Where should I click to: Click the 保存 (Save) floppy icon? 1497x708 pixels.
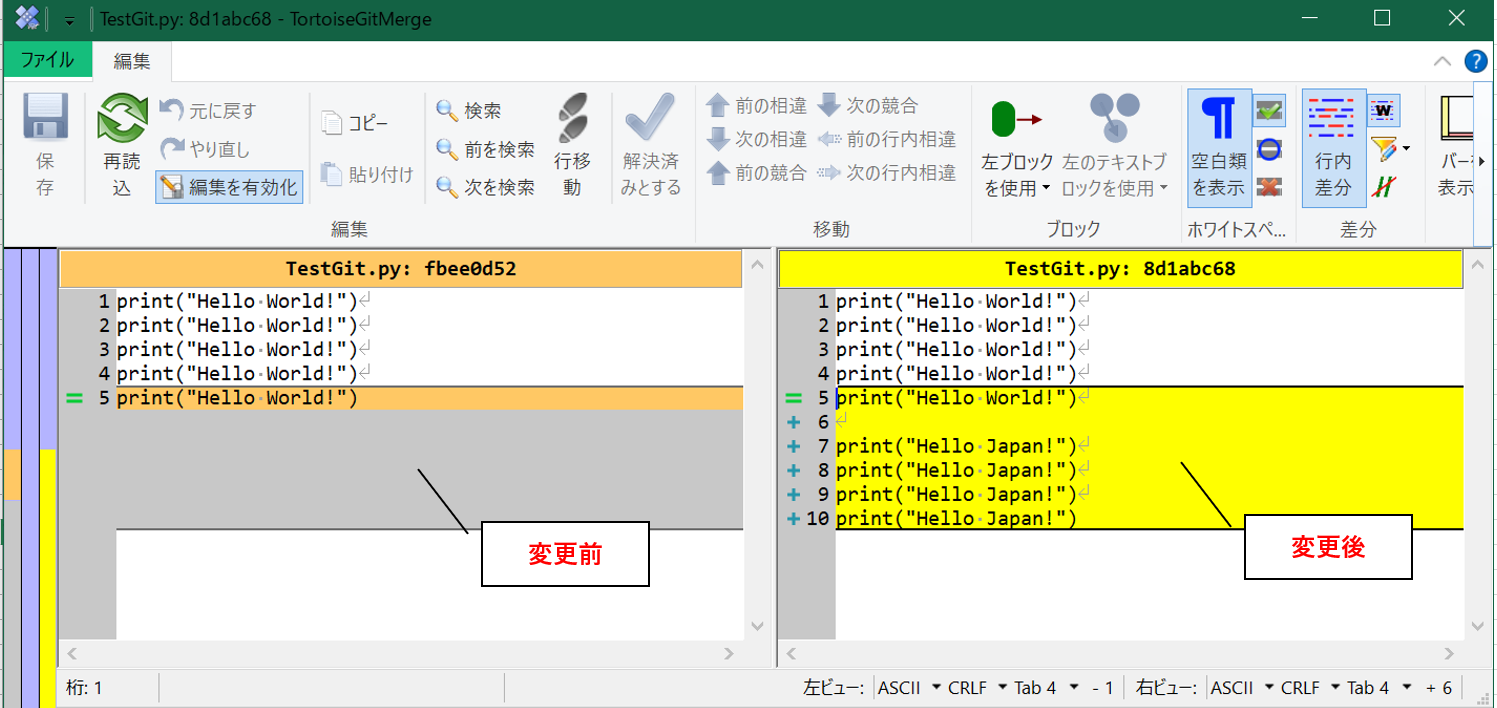click(x=45, y=118)
